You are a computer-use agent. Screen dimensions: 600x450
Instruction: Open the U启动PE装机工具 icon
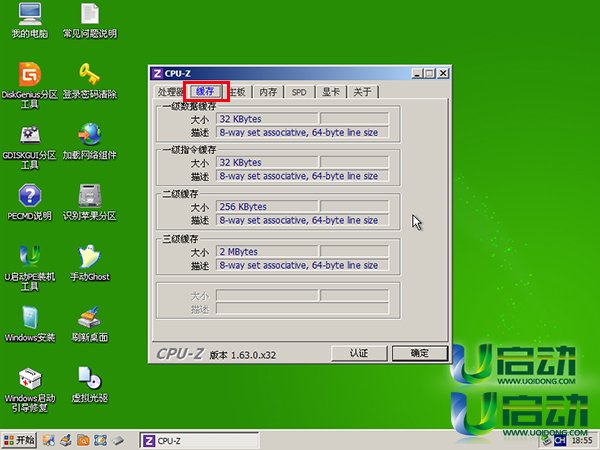coord(30,268)
